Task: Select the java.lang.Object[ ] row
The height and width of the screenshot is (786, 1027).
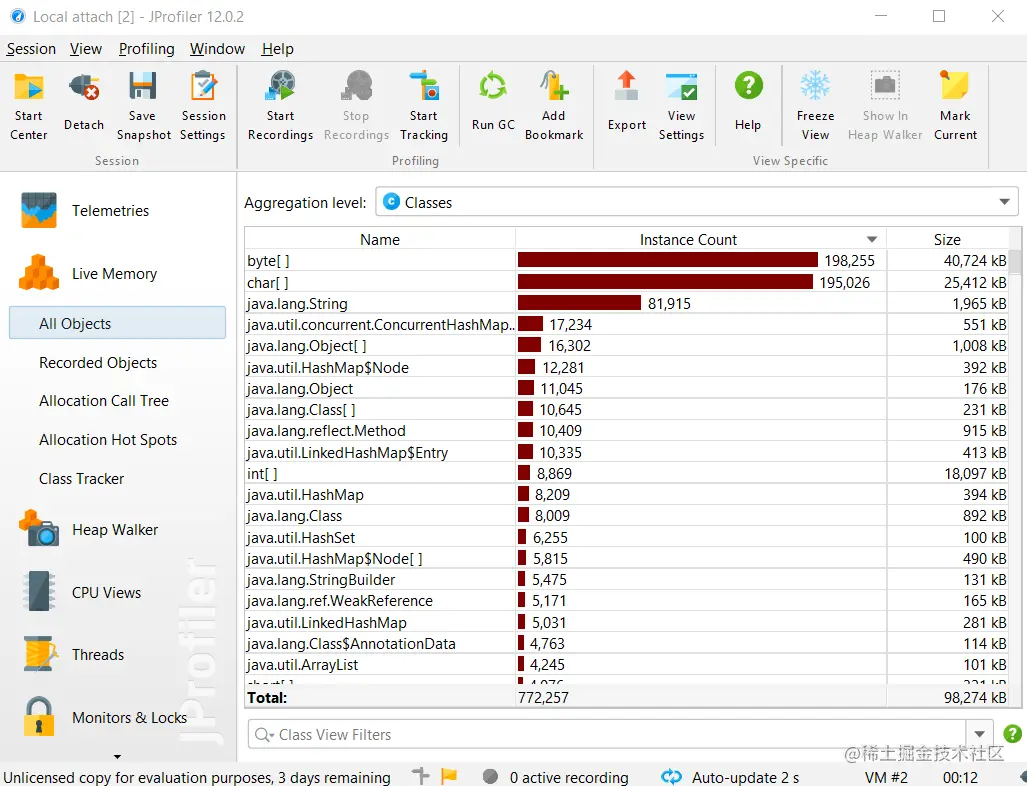Action: [x=627, y=345]
